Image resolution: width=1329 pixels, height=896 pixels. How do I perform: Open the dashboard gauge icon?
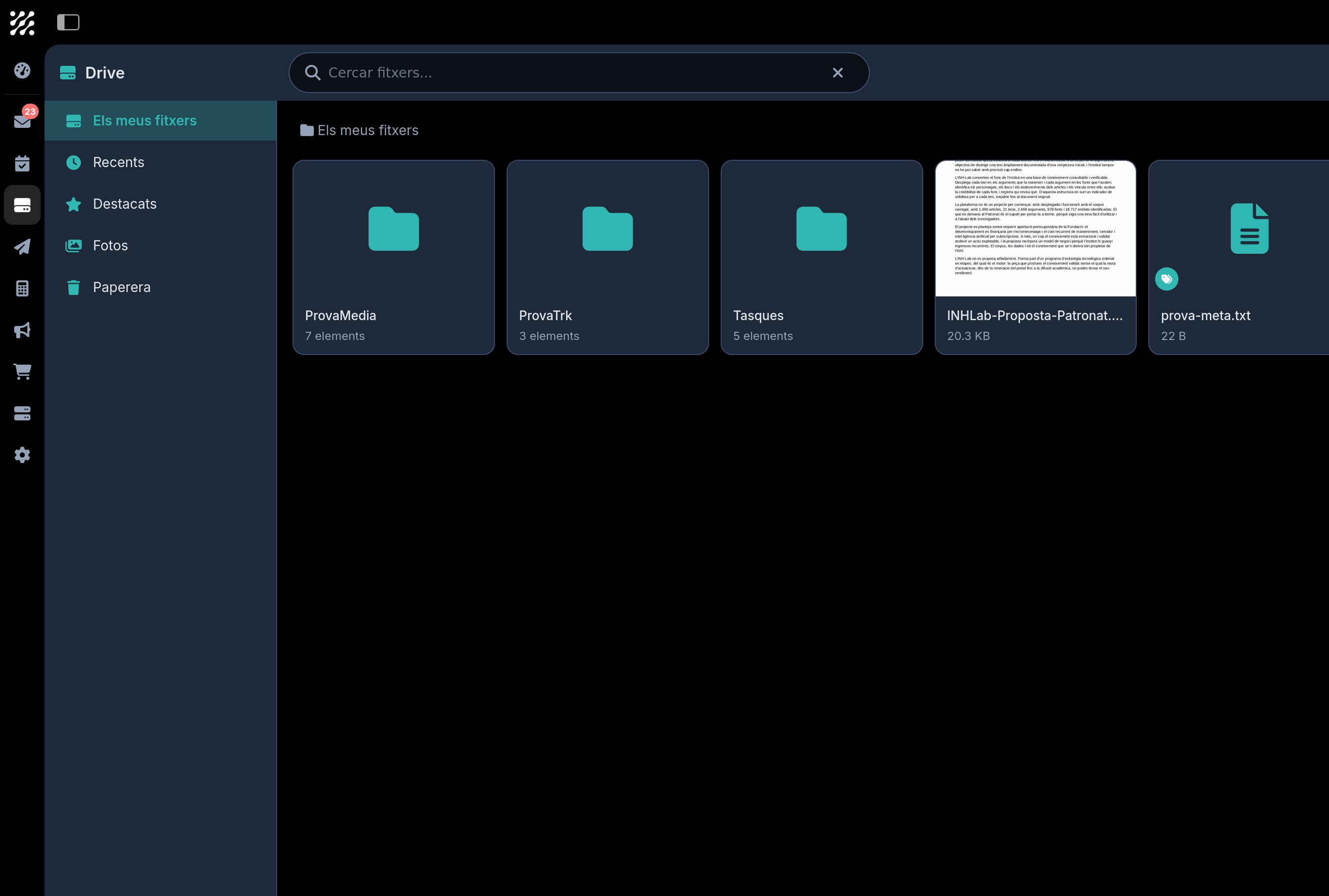[x=22, y=70]
